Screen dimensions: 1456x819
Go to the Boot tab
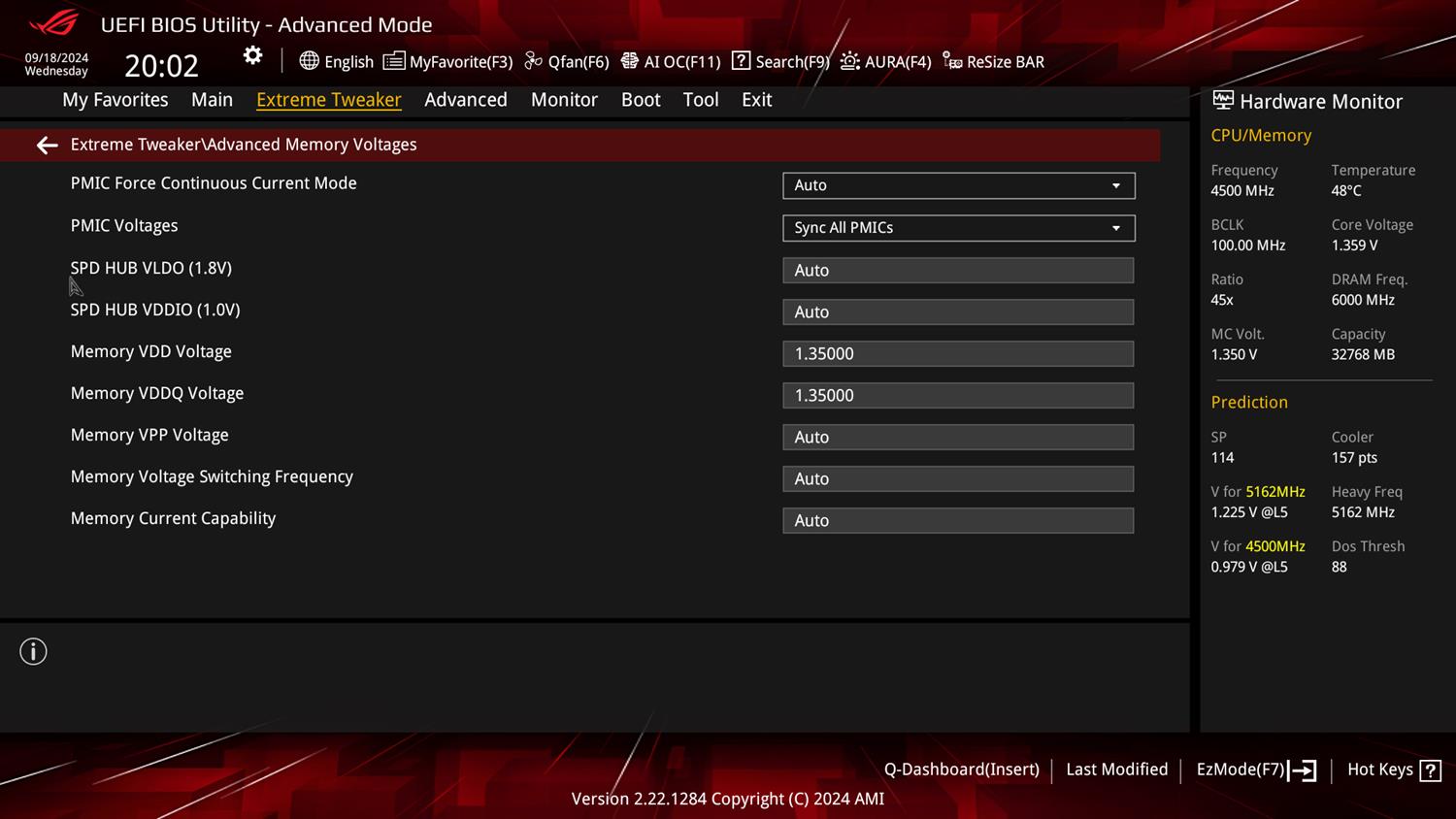[641, 100]
